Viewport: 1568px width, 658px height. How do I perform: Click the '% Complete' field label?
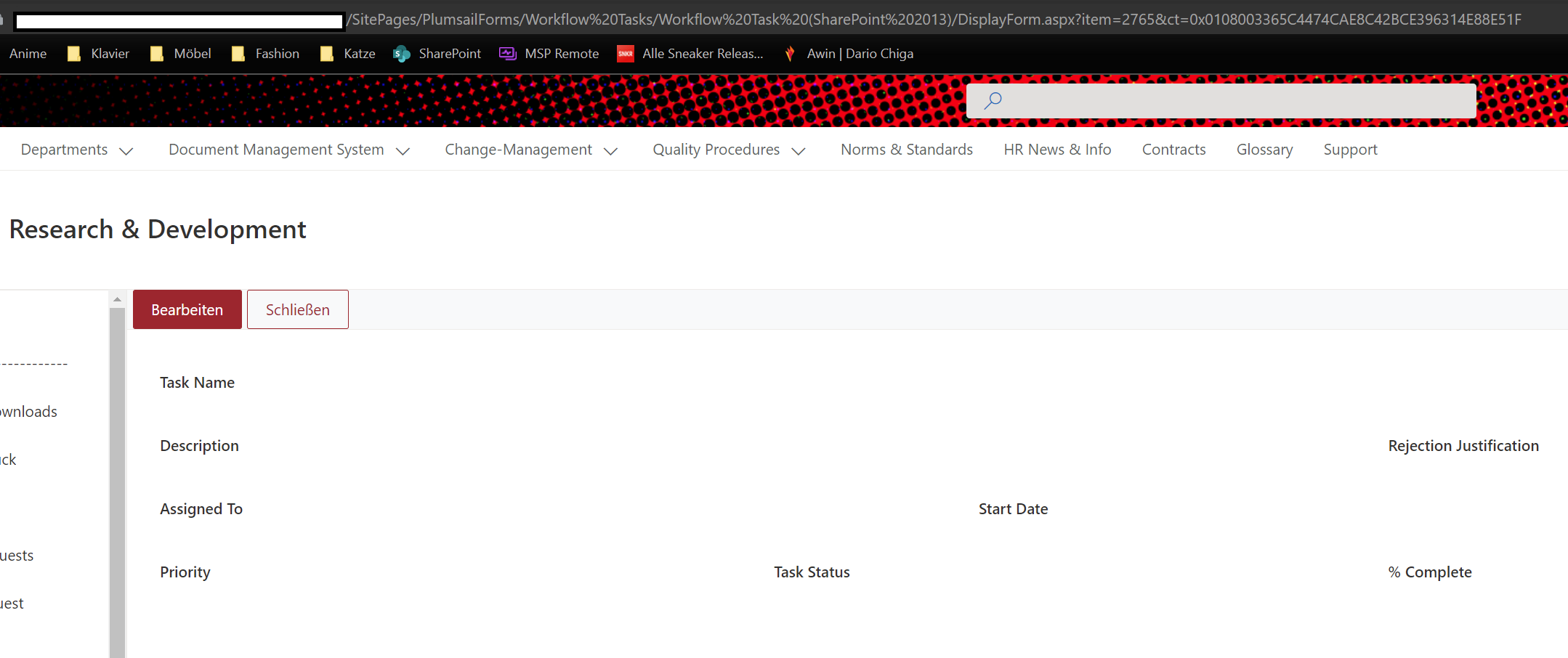point(1430,572)
